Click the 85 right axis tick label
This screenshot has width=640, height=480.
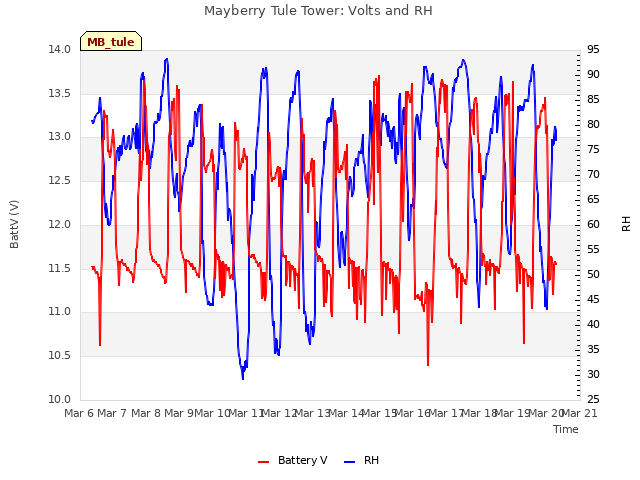click(x=593, y=100)
